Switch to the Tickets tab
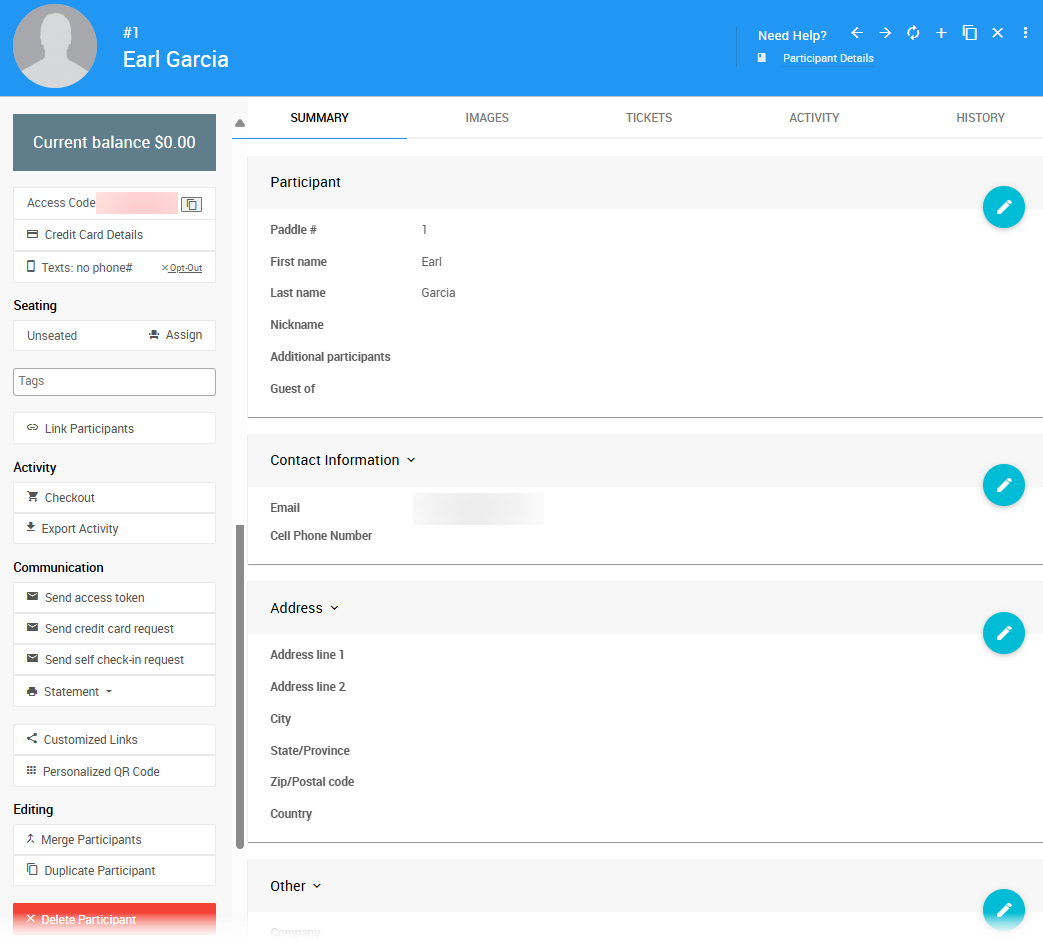 (x=649, y=118)
